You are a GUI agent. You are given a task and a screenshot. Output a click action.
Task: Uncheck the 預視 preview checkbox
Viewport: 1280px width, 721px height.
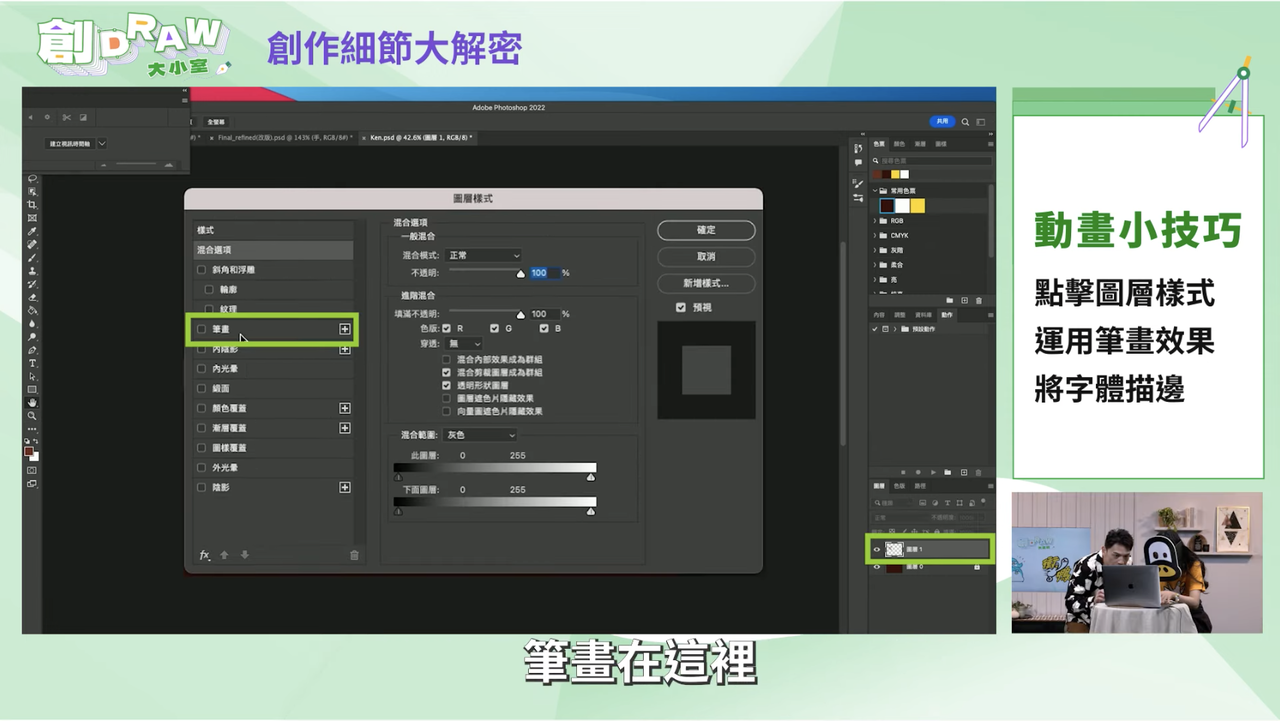pyautogui.click(x=681, y=307)
